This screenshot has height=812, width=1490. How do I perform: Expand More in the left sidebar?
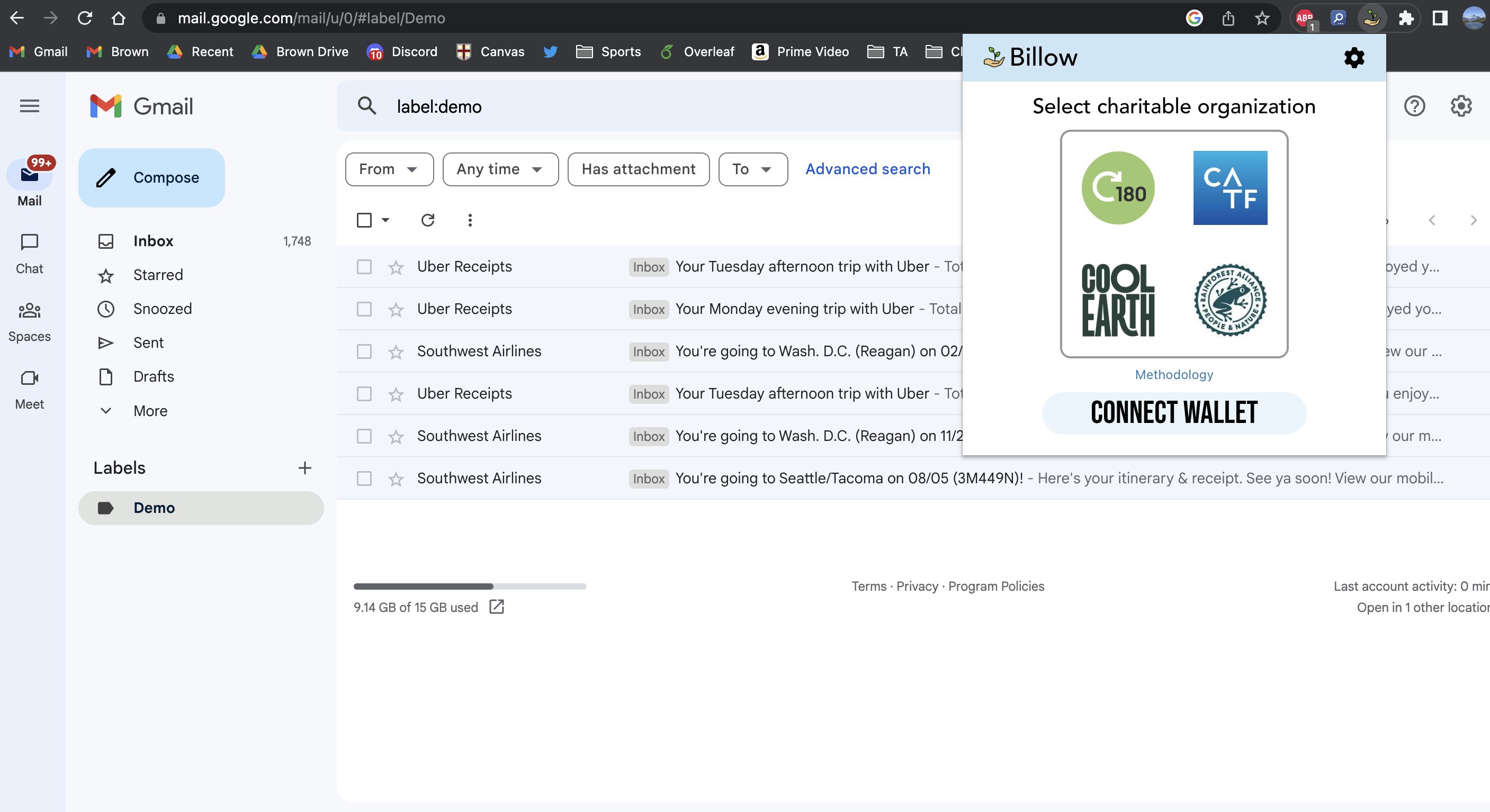pos(150,411)
